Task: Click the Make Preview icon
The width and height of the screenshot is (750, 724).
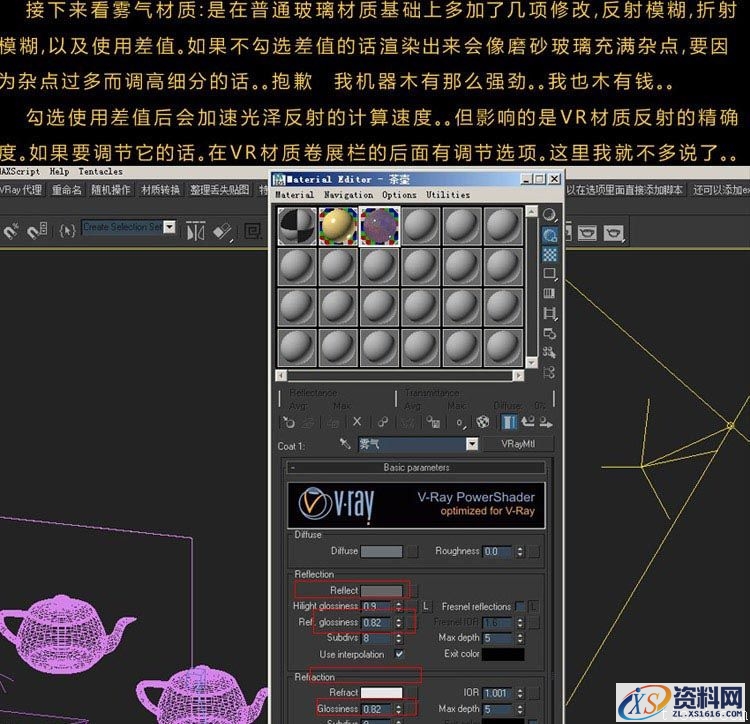Action: [550, 313]
